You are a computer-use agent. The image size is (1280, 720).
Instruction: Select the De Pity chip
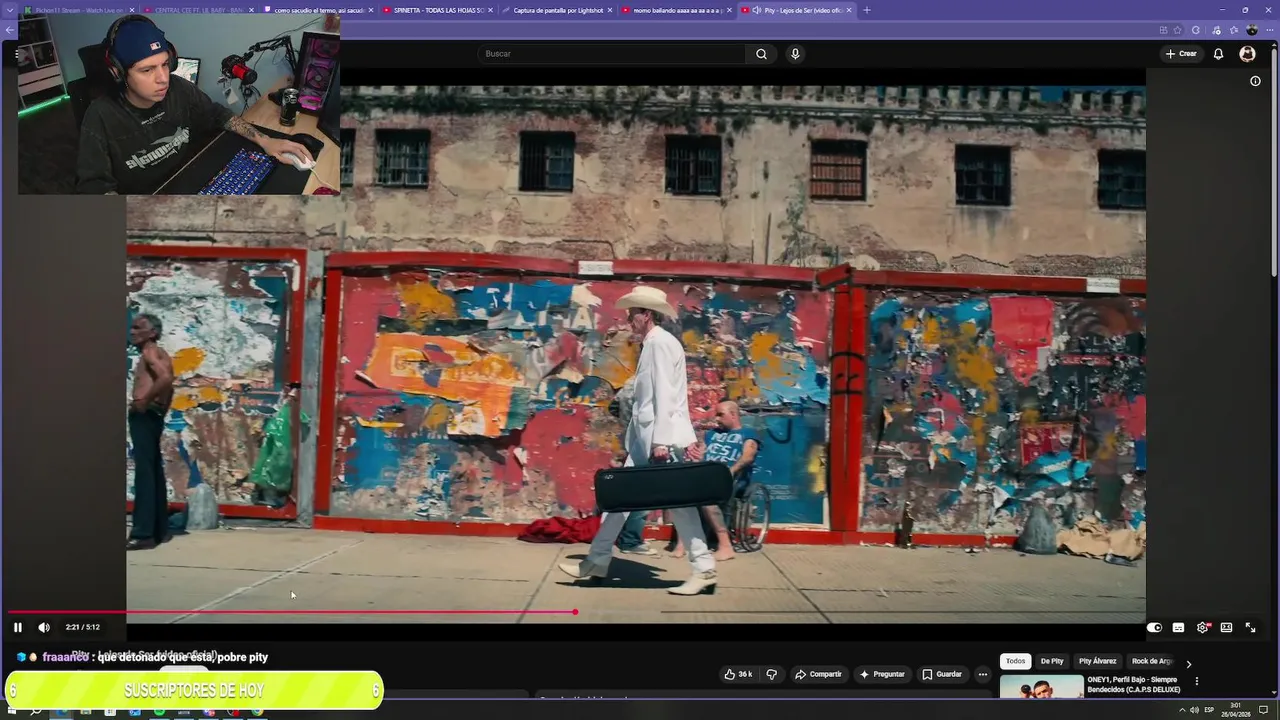click(x=1052, y=661)
